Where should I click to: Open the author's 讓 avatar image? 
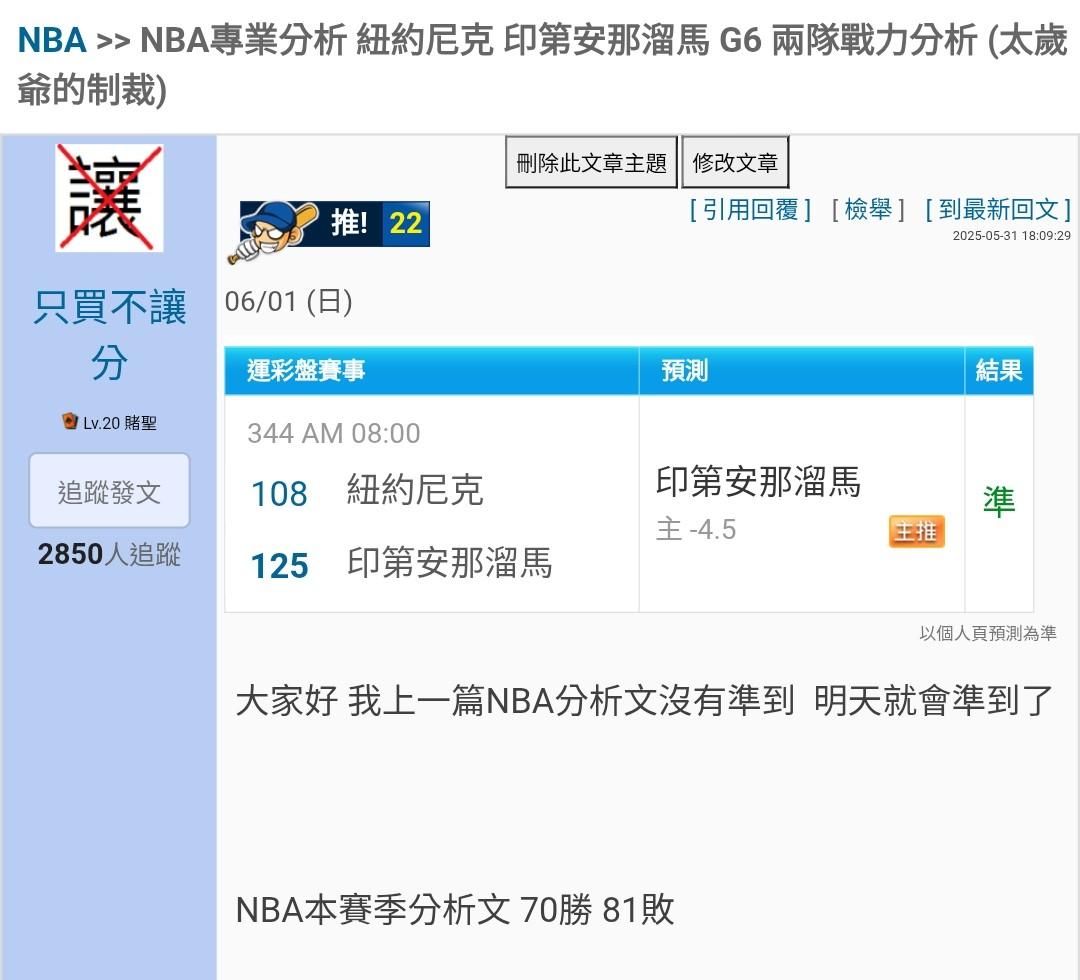coord(109,198)
